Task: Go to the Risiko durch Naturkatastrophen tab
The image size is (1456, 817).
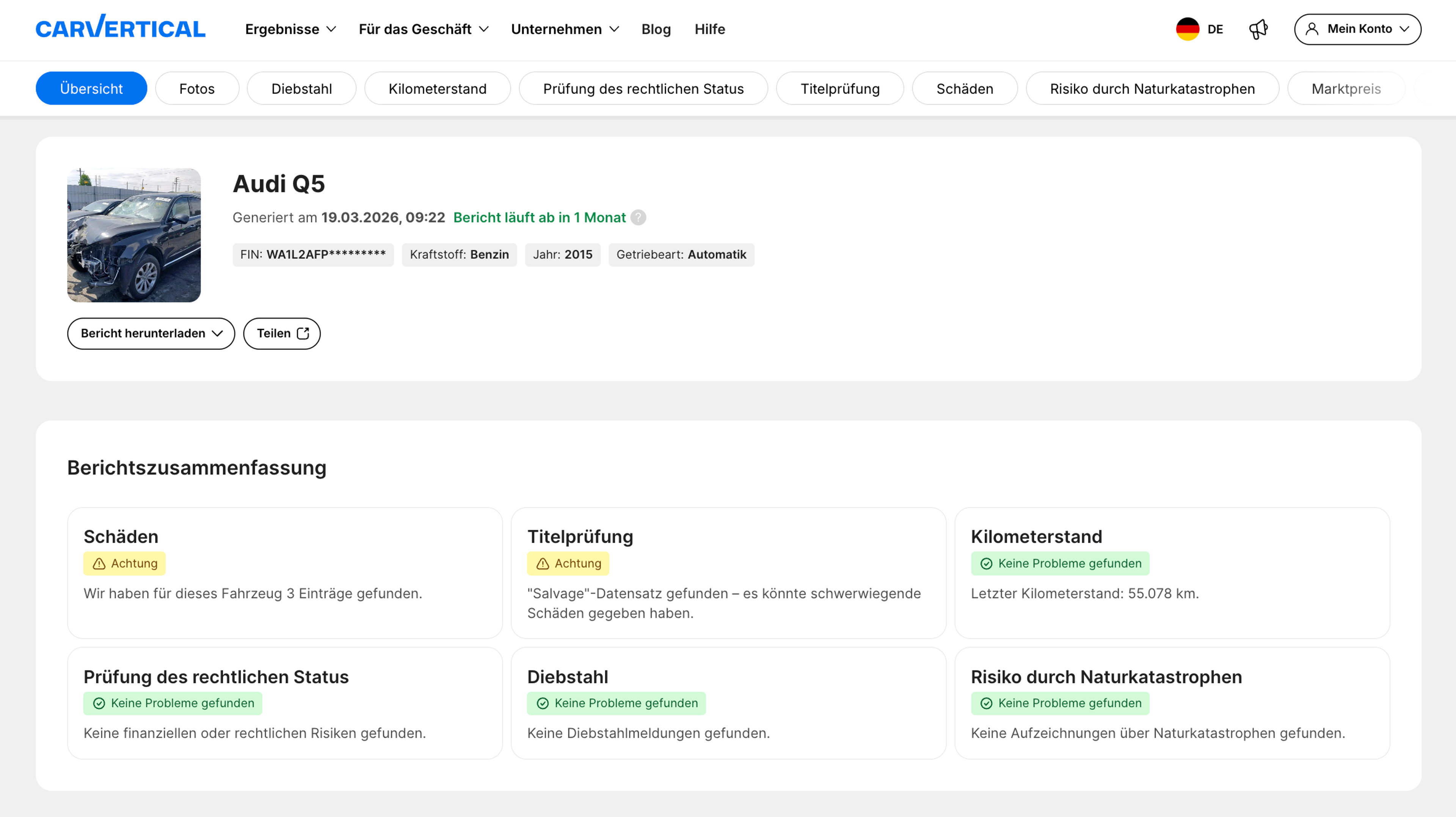Action: click(x=1152, y=89)
